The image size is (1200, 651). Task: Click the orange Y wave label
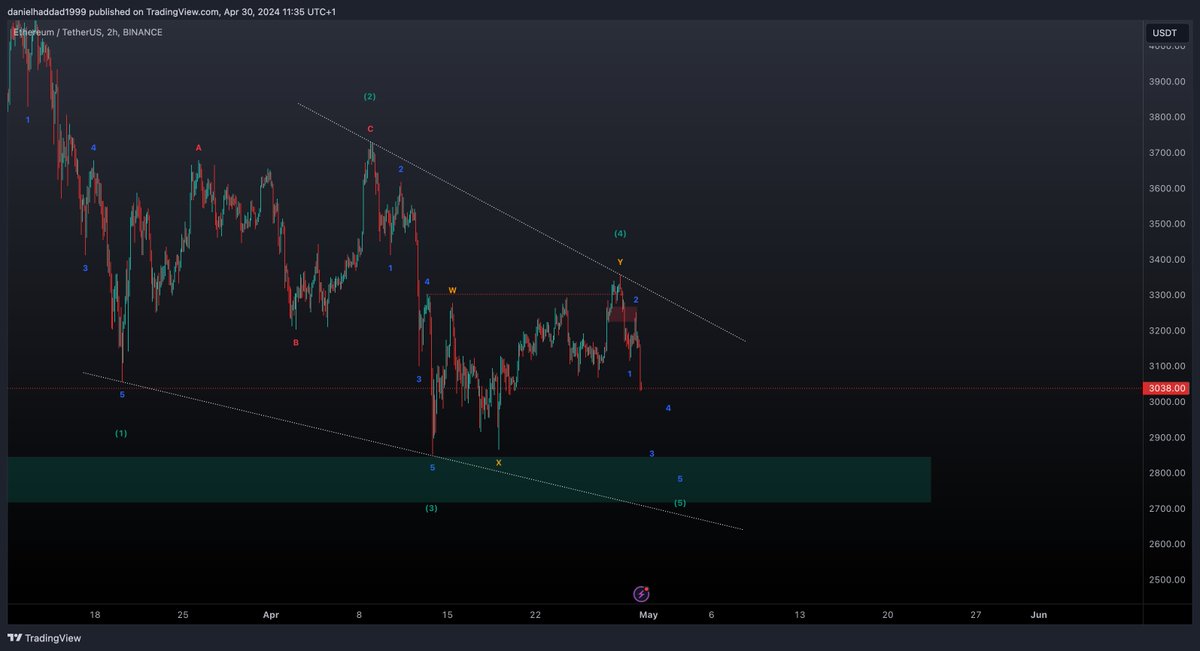tap(620, 262)
